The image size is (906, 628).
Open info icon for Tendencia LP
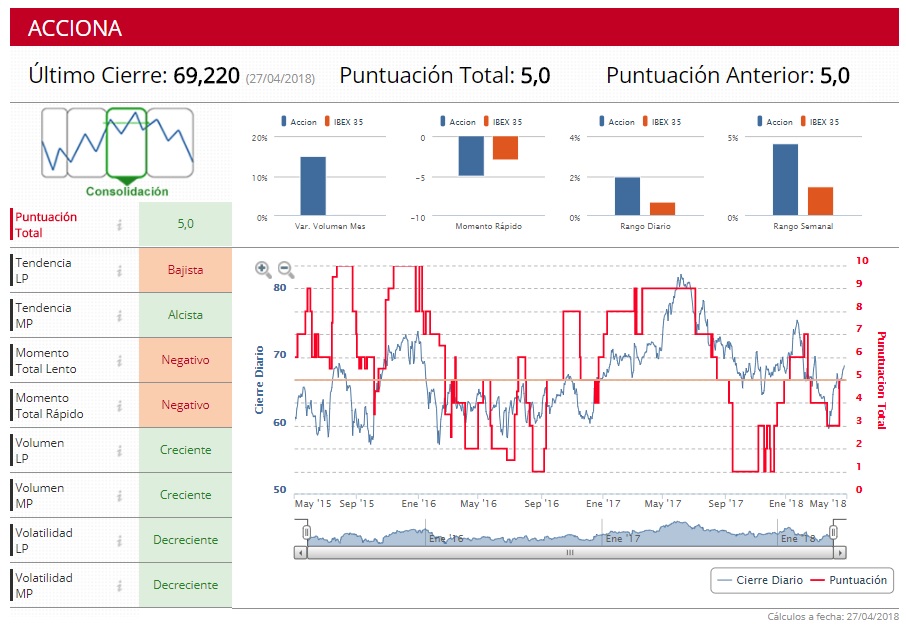(120, 270)
